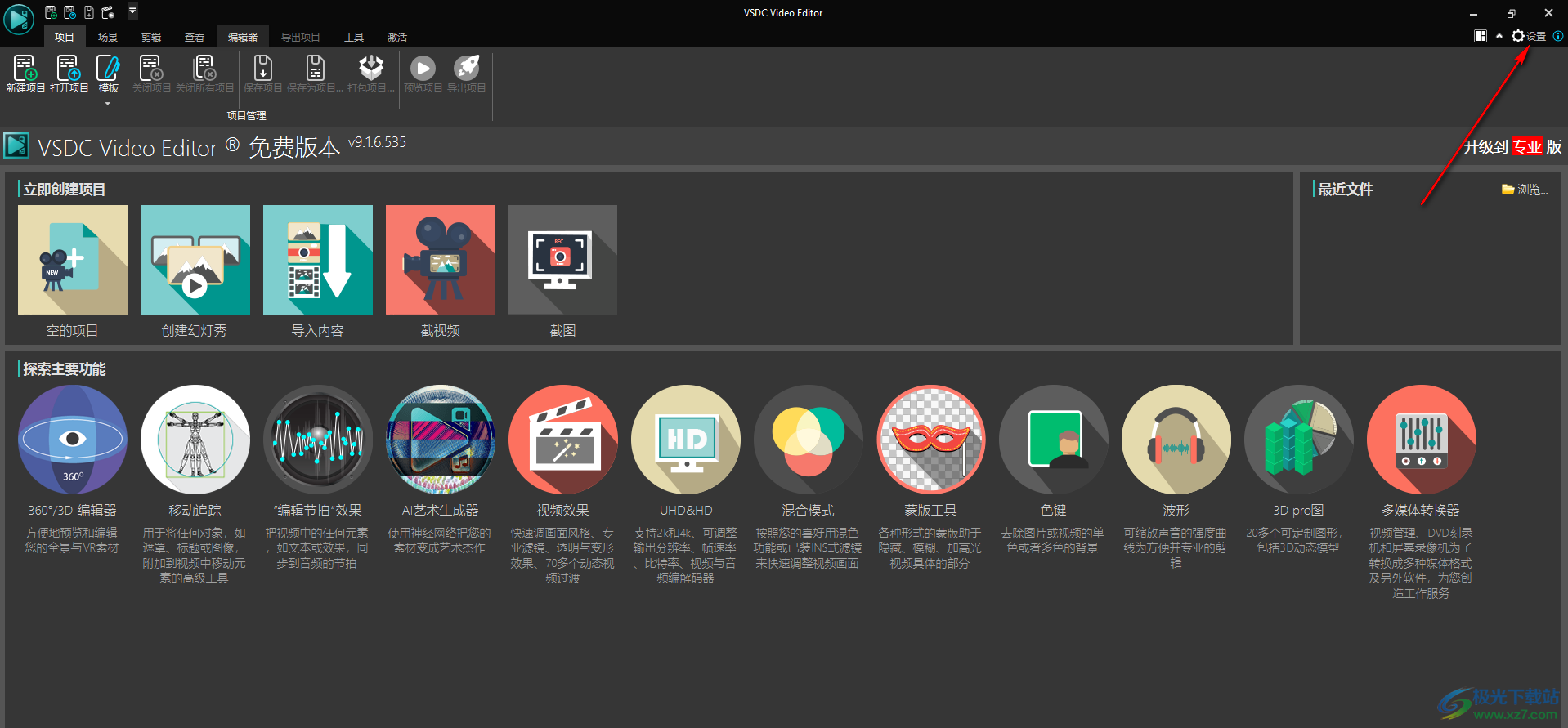Click the 最近文件 heading text
The width and height of the screenshot is (1568, 728).
click(x=1345, y=190)
